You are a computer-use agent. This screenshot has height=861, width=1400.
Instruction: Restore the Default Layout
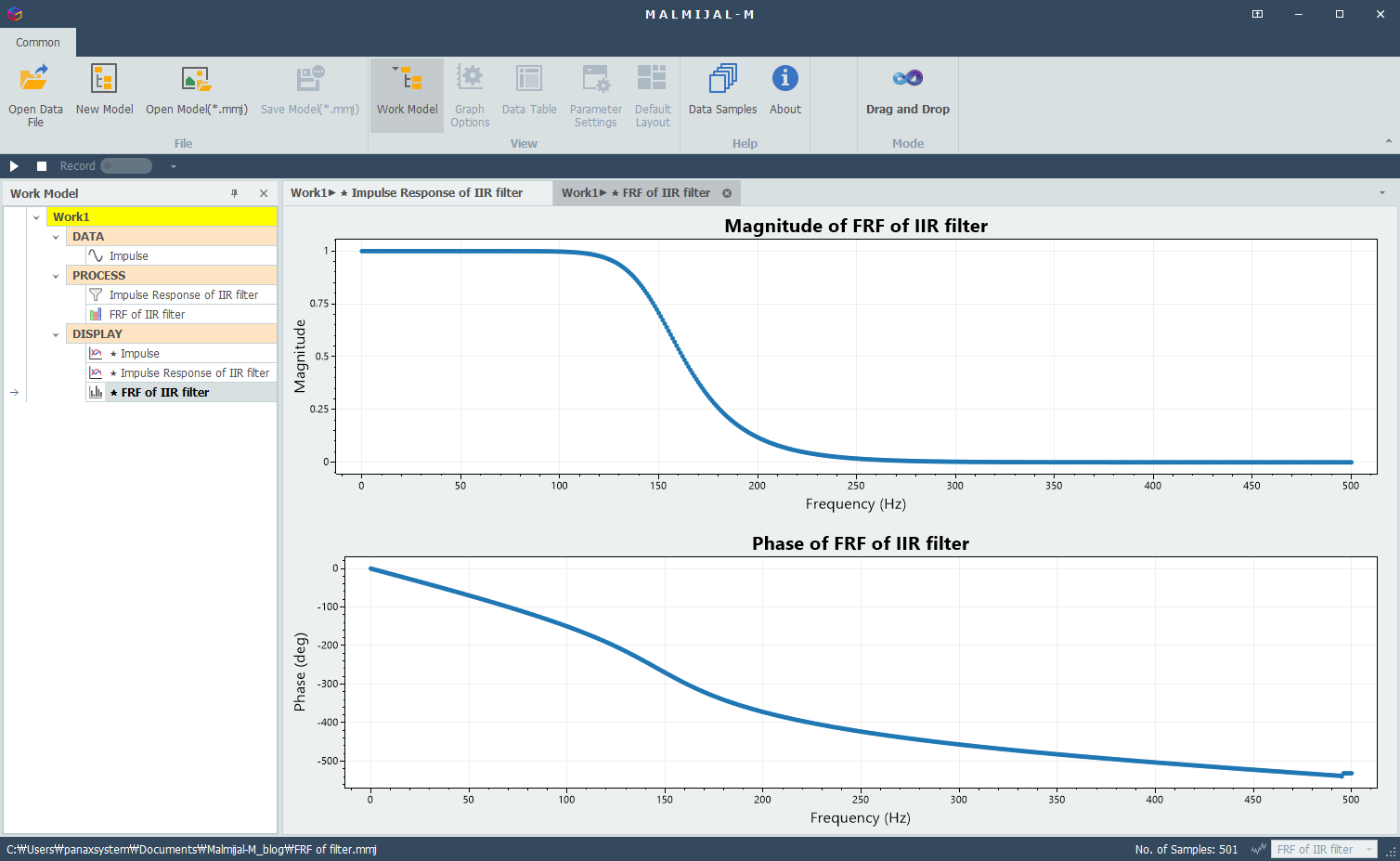[653, 95]
